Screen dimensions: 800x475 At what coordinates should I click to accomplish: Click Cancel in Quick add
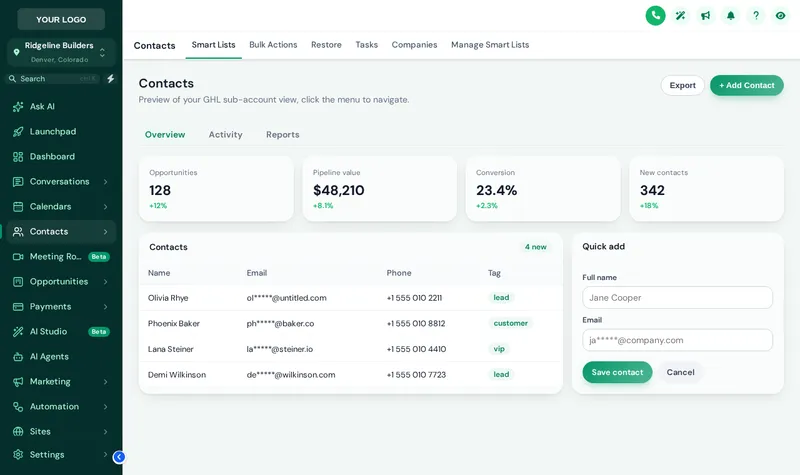click(x=680, y=372)
